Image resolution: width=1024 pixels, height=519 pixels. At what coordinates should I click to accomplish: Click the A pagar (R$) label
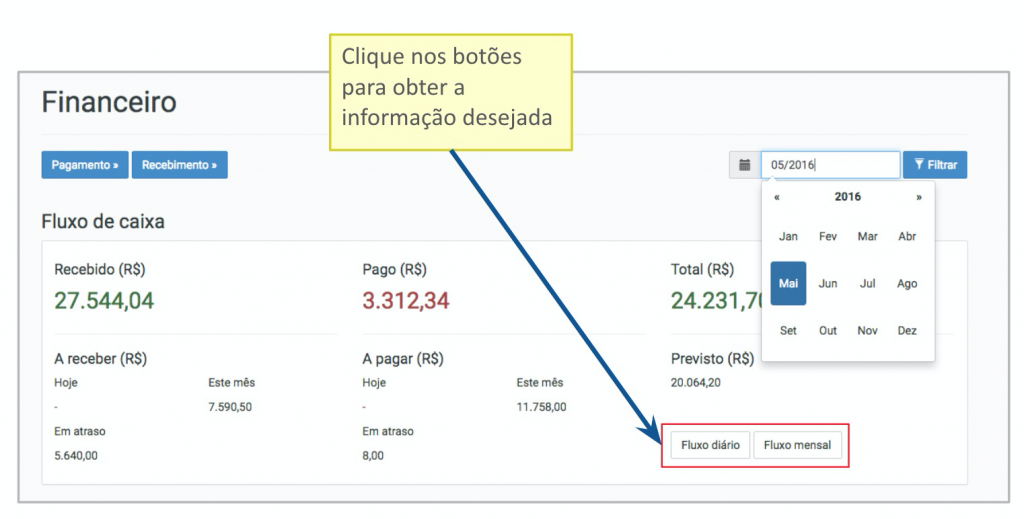click(x=403, y=358)
